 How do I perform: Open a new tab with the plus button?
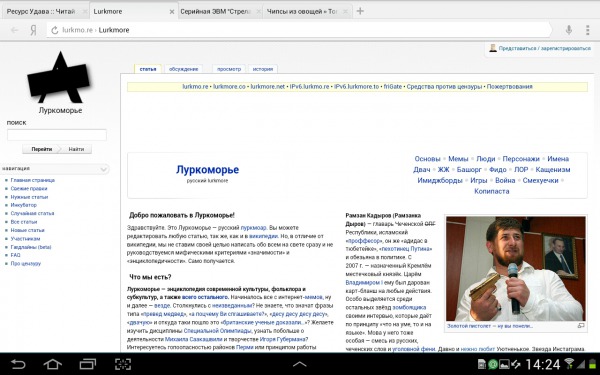coord(360,11)
